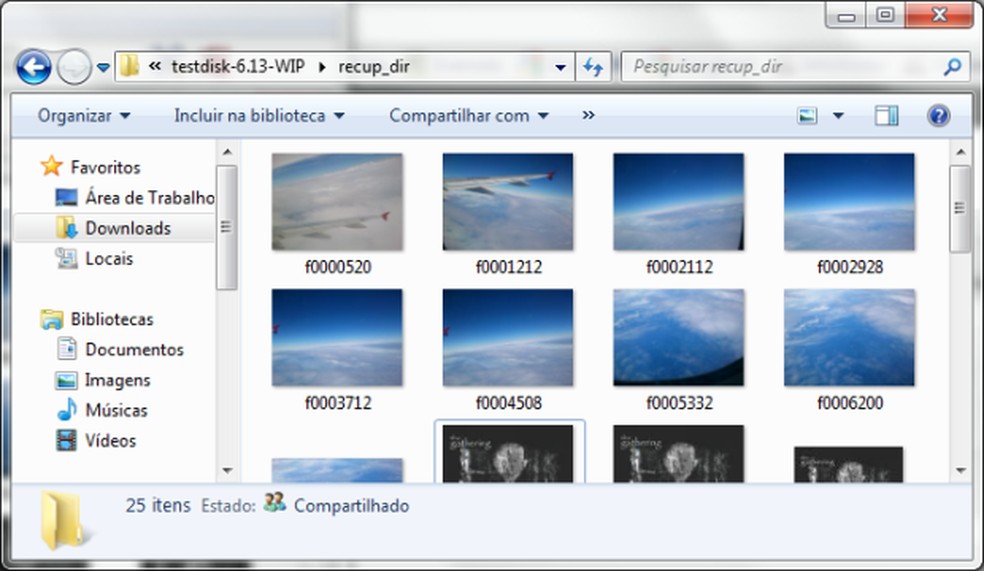Open Área de Trabalho in navigation pane
This screenshot has height=571, width=984.
click(150, 198)
